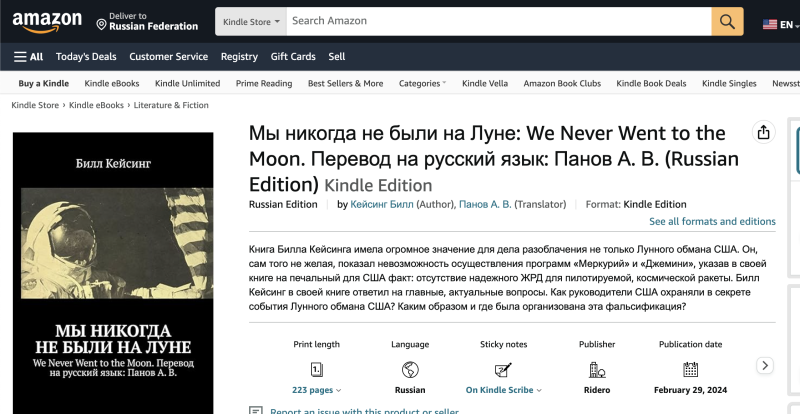The image size is (800, 414).
Task: Click the Print length page icon
Action: point(317,369)
